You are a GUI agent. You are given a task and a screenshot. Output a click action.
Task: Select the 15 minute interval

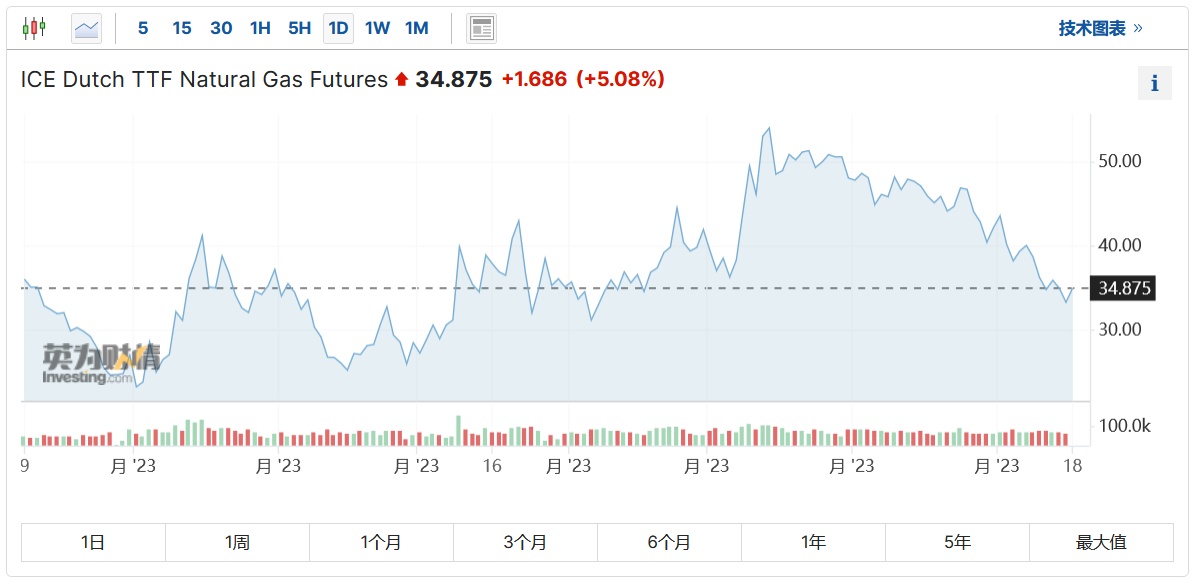tap(181, 28)
